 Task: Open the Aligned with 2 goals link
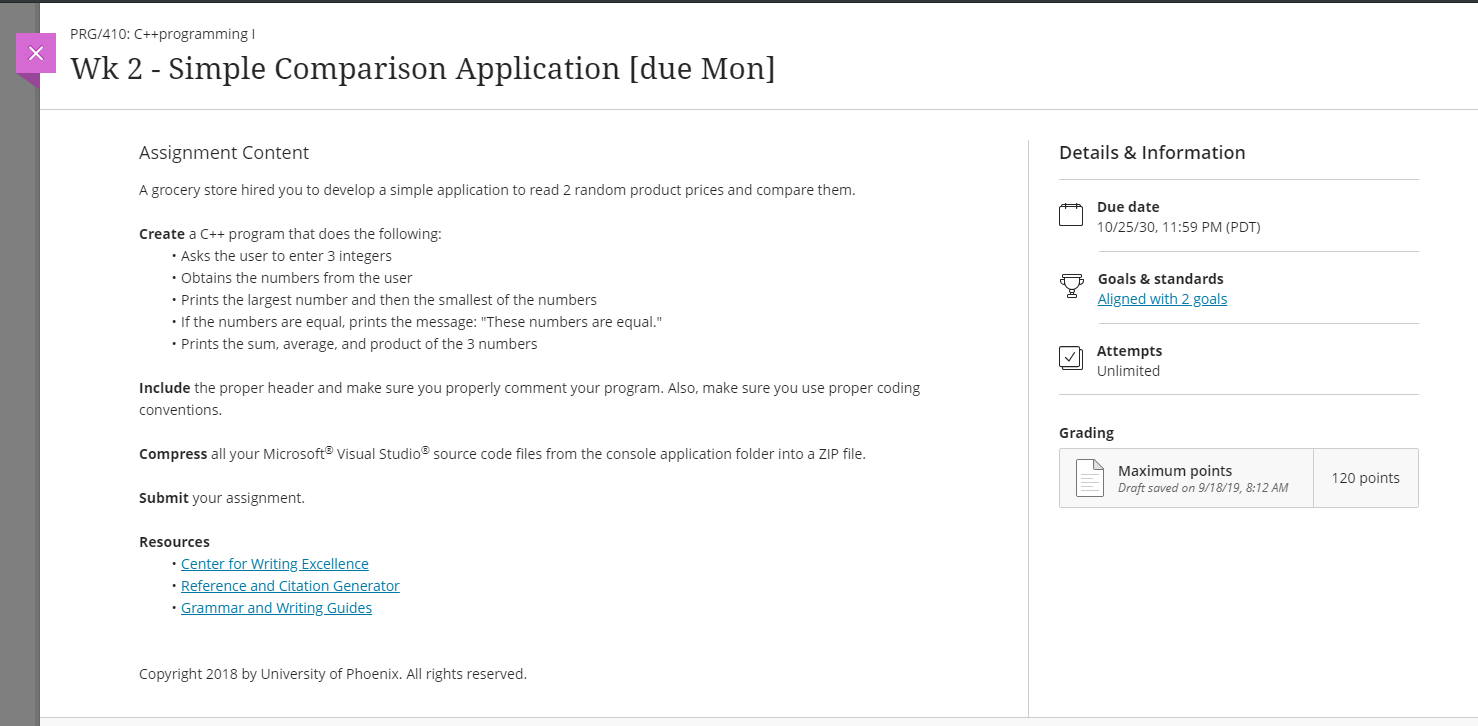click(x=1162, y=299)
